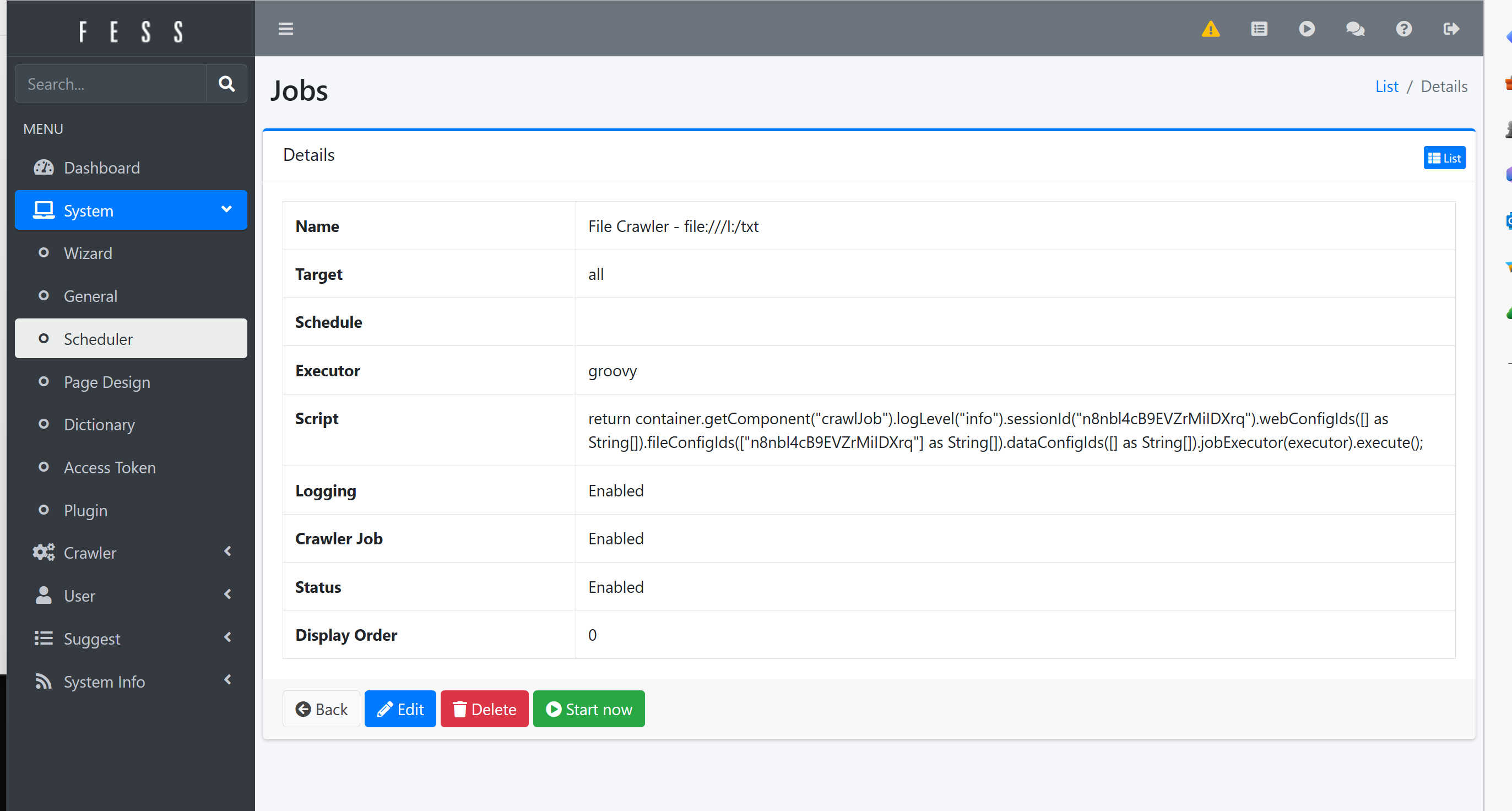This screenshot has height=811, width=1512.
Task: Open the running jobs play icon
Action: pos(1307,29)
